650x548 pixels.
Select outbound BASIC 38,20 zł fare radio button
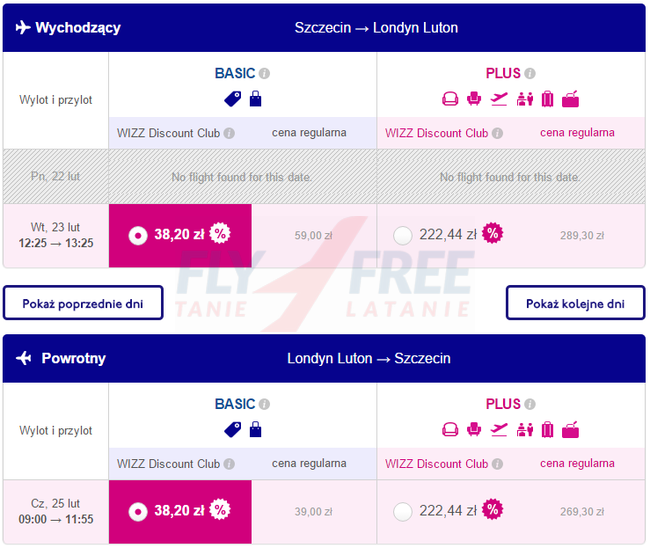pos(138,235)
